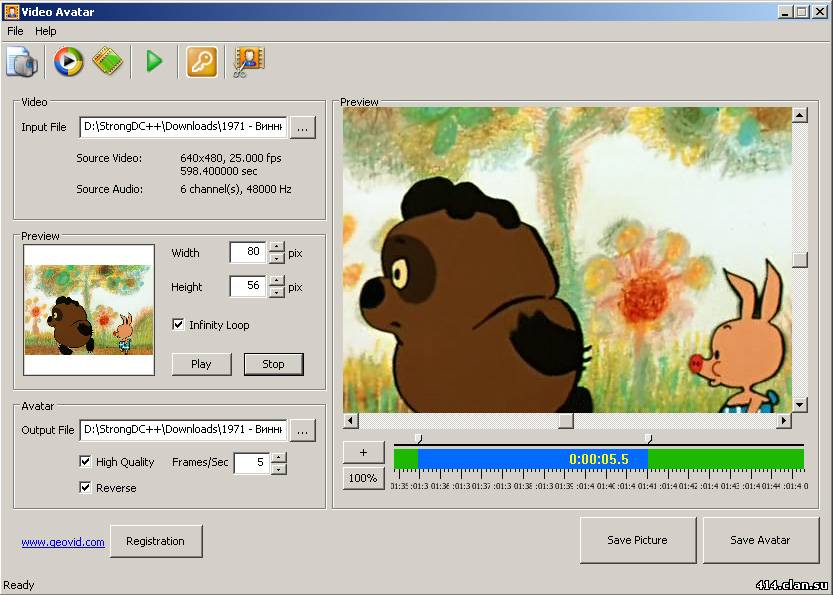Open the www.geovid.com link

(x=63, y=542)
